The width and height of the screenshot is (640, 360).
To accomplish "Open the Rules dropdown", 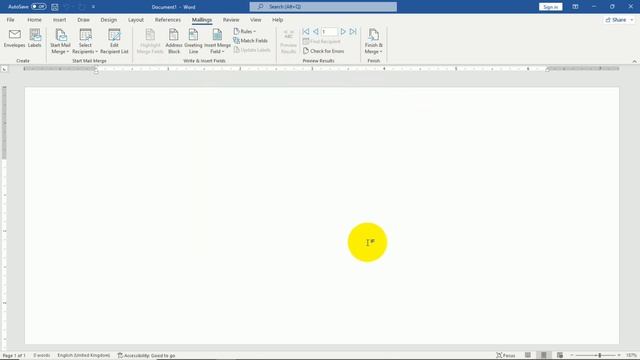I will pos(244,31).
